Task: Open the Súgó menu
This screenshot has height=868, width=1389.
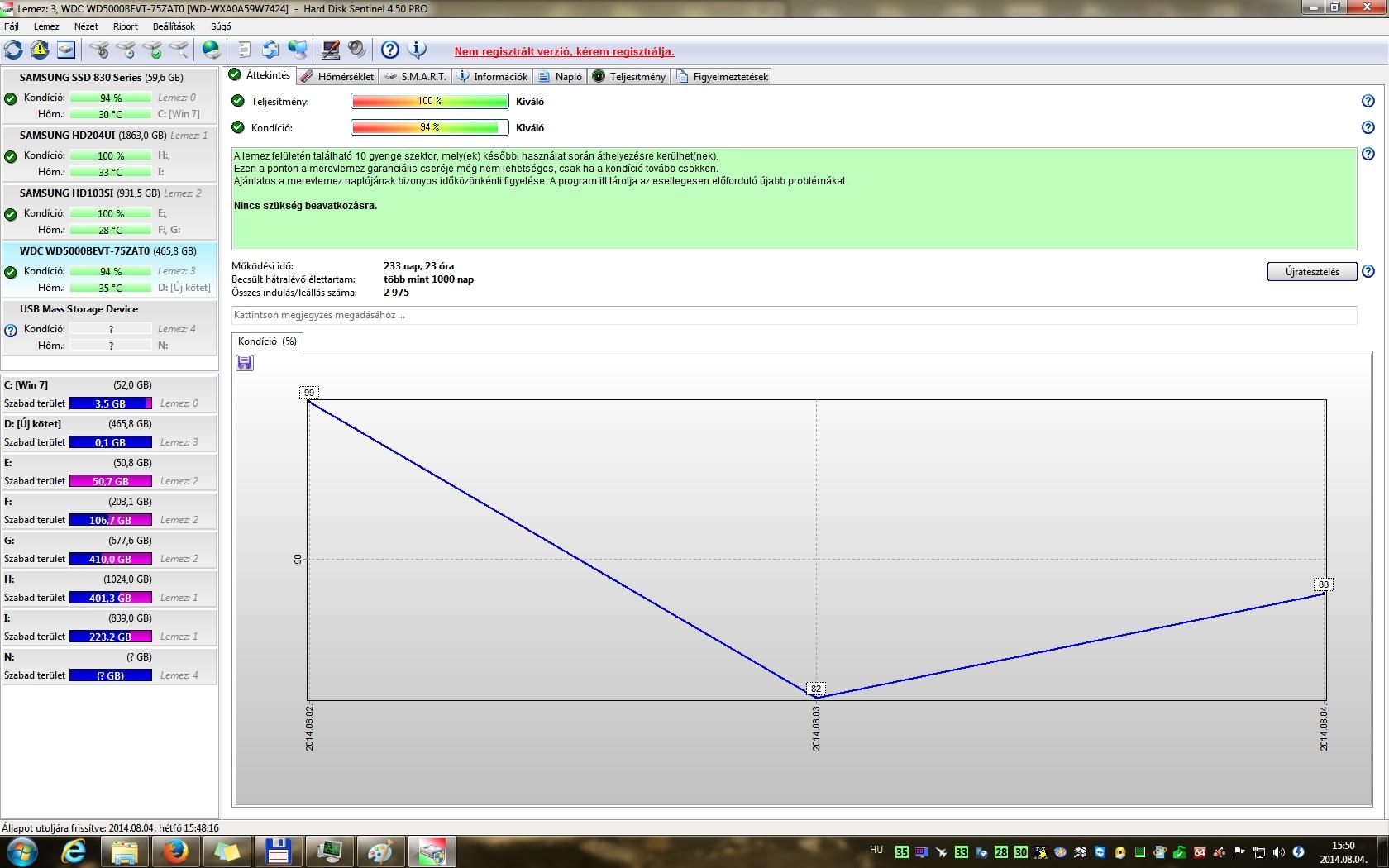Action: coord(221,26)
